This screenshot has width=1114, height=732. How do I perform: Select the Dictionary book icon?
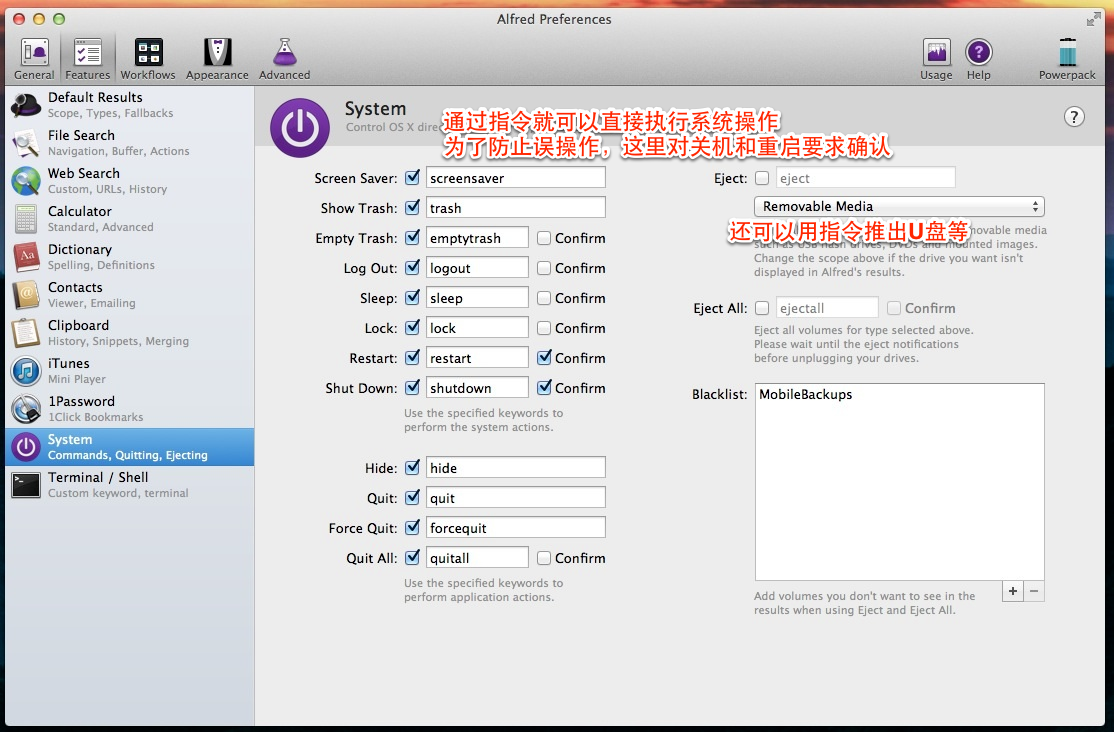(x=26, y=257)
